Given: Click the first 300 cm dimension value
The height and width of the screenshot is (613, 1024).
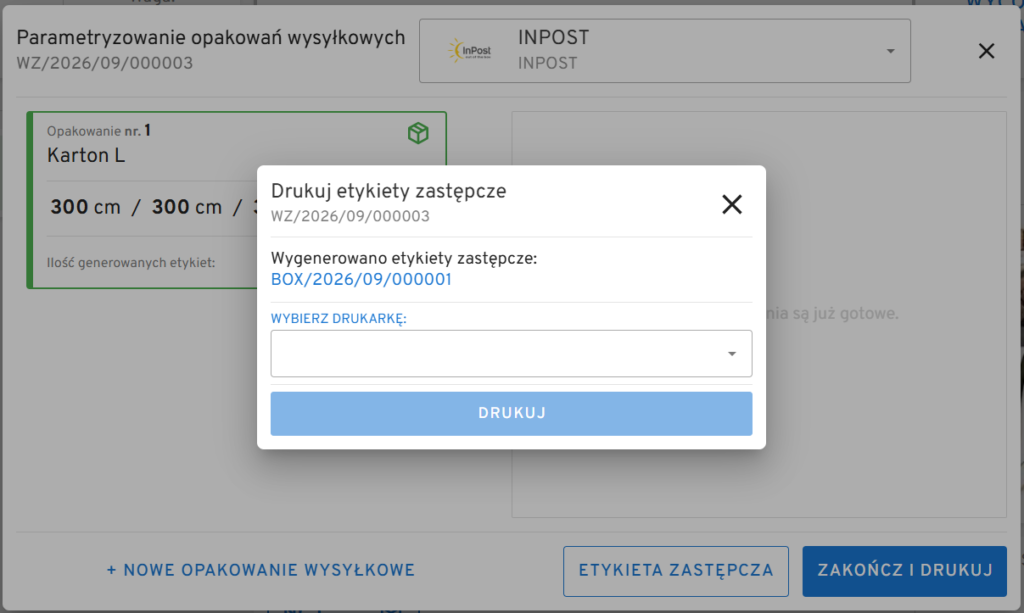Looking at the screenshot, I should 86,208.
